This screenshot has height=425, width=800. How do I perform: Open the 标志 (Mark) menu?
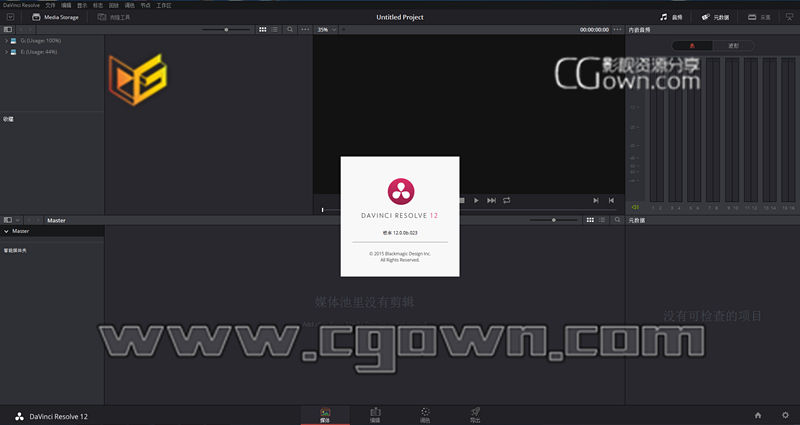[98, 5]
